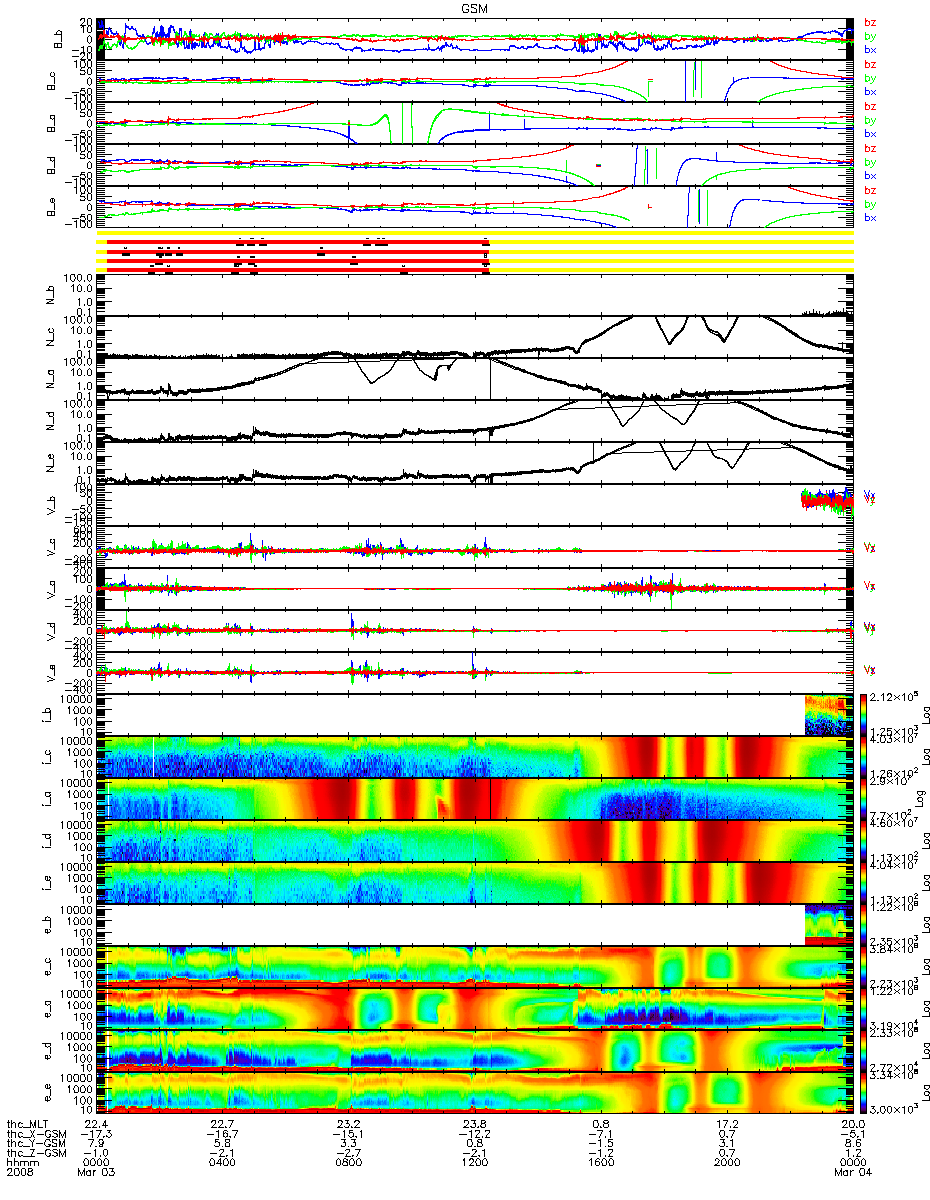Click the 1200 time tick label
The height and width of the screenshot is (1200, 930).
pyautogui.click(x=474, y=1163)
